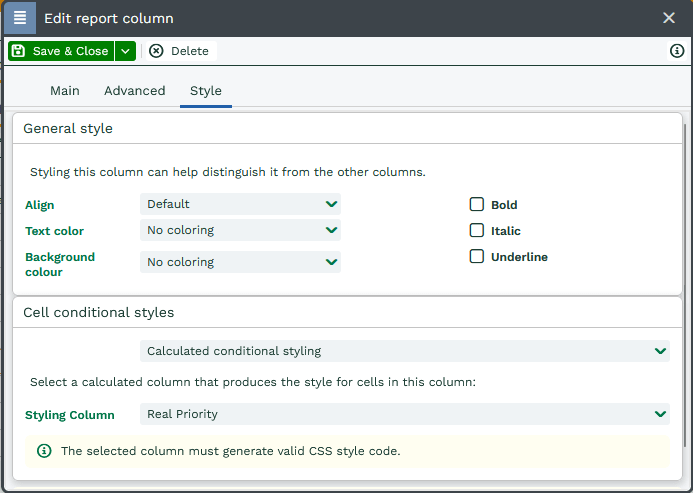
Task: Switch to the Advanced tab
Action: click(x=134, y=91)
